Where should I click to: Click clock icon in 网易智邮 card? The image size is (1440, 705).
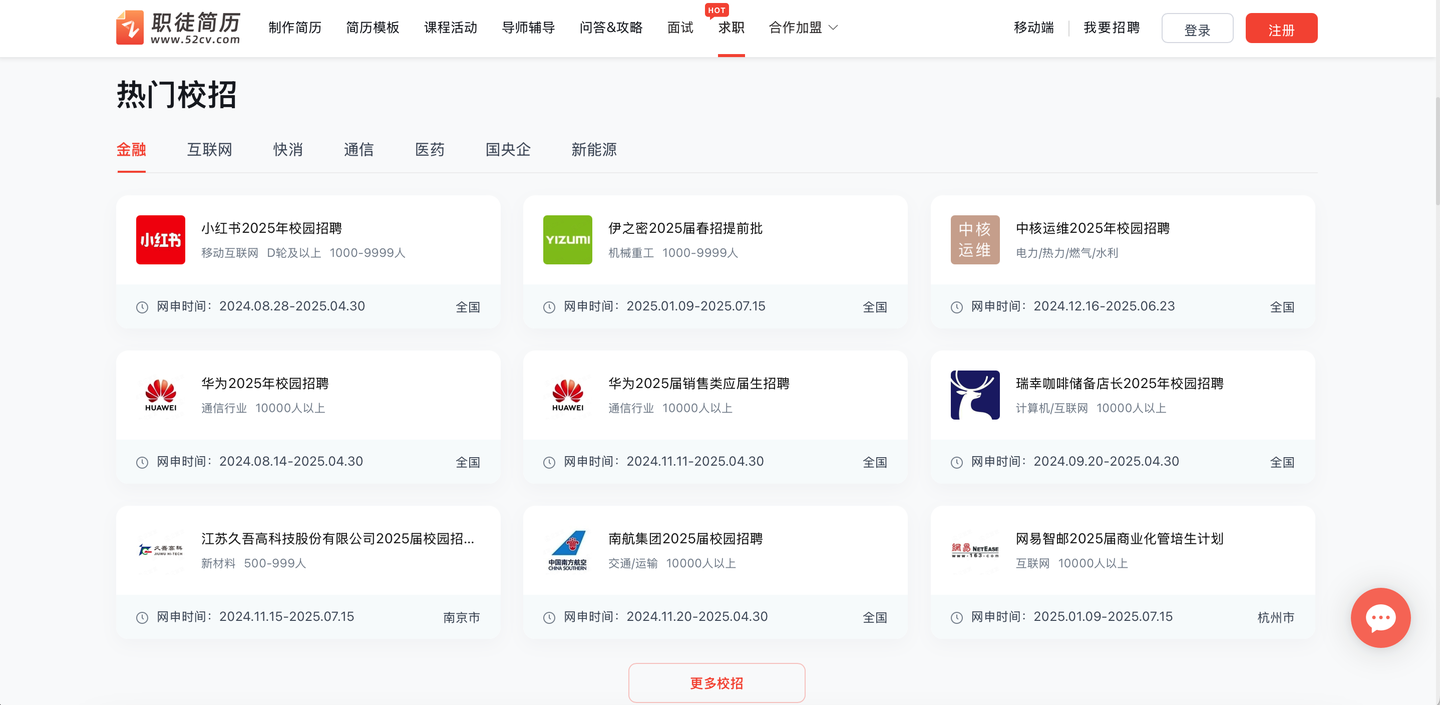(957, 618)
